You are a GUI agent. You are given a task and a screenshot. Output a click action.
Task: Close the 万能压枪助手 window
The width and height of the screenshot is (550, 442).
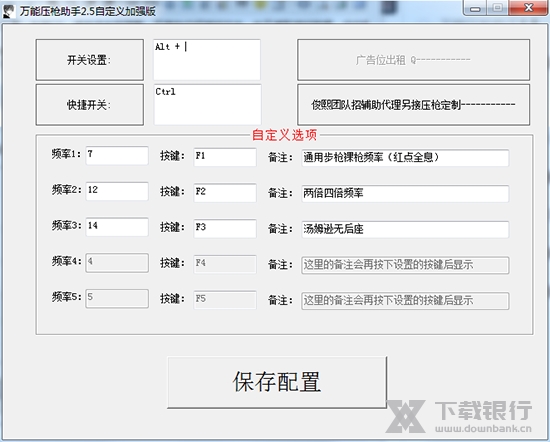coord(528,8)
